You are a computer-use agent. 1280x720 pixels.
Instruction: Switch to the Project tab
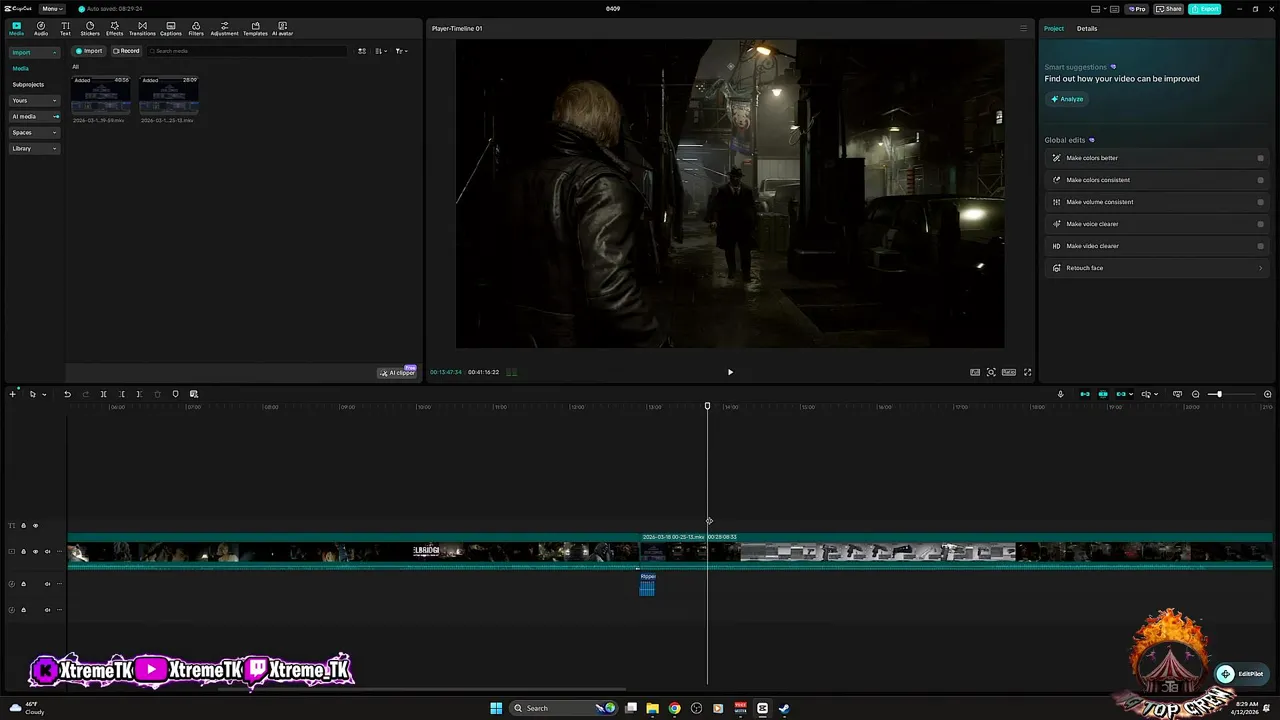click(x=1054, y=28)
